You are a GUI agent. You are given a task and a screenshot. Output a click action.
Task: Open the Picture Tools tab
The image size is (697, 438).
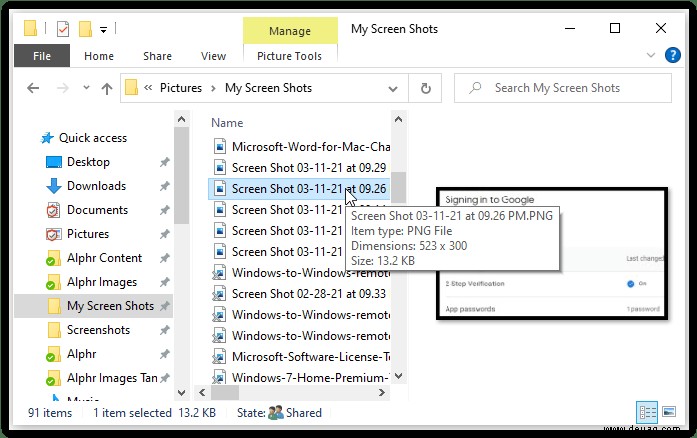pos(289,56)
